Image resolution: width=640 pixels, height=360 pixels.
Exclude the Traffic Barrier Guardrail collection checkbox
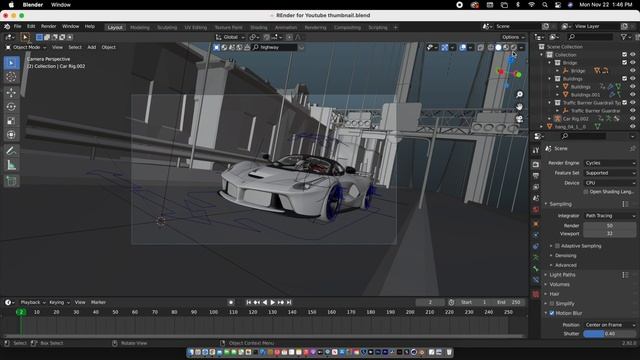tap(624, 103)
